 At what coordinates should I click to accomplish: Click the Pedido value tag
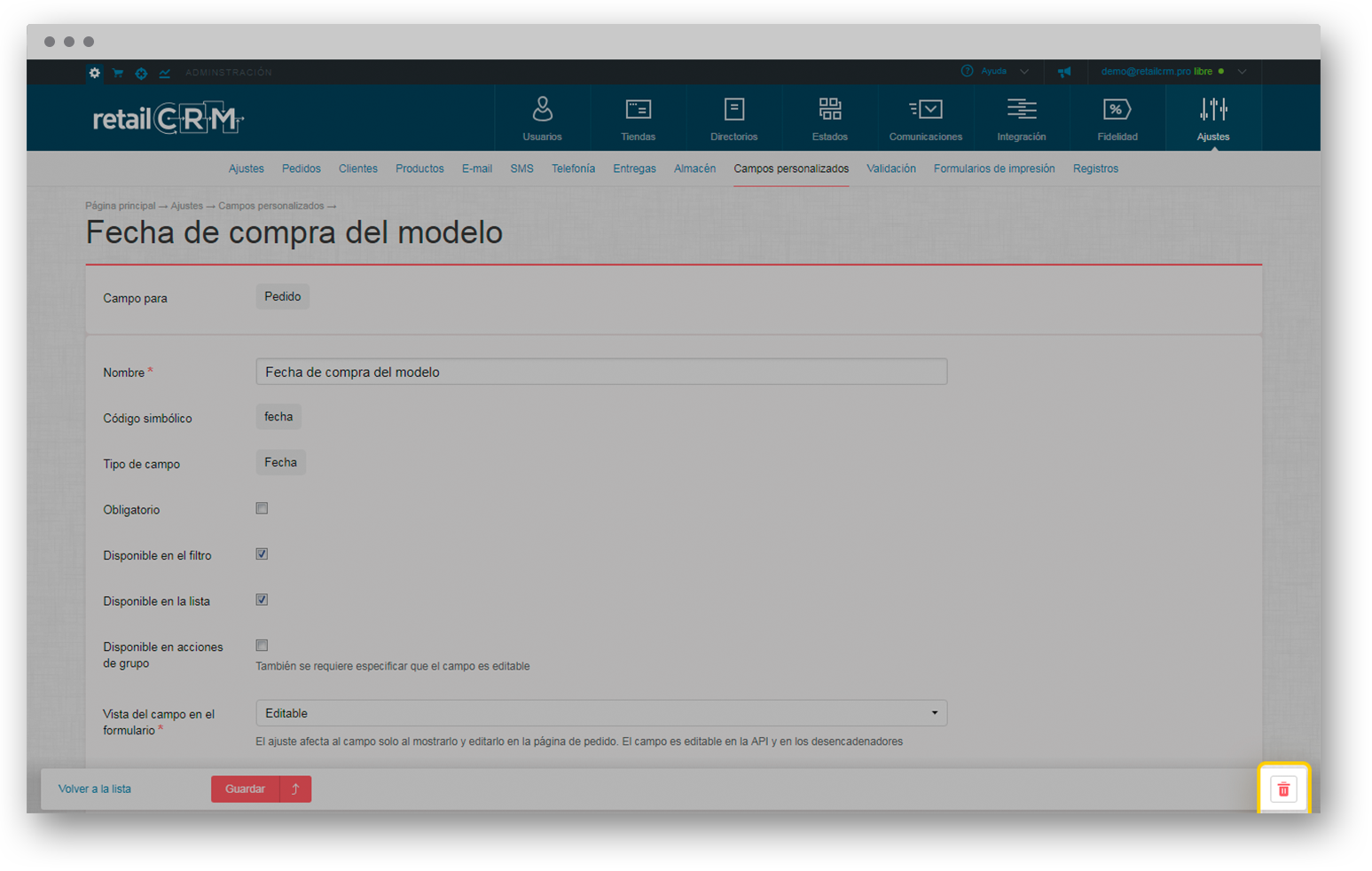point(283,296)
